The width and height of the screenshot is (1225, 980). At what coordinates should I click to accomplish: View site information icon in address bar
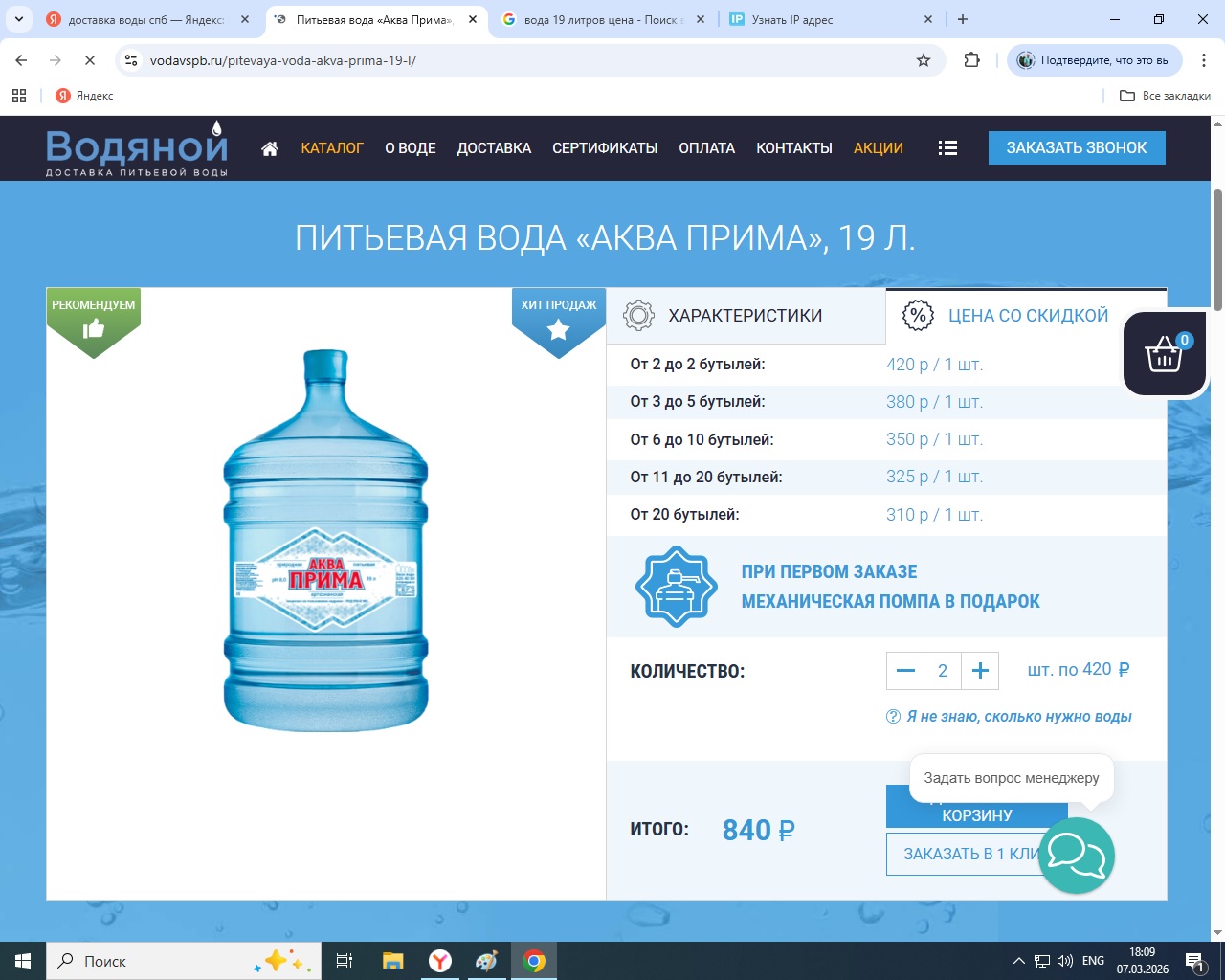coord(131,60)
